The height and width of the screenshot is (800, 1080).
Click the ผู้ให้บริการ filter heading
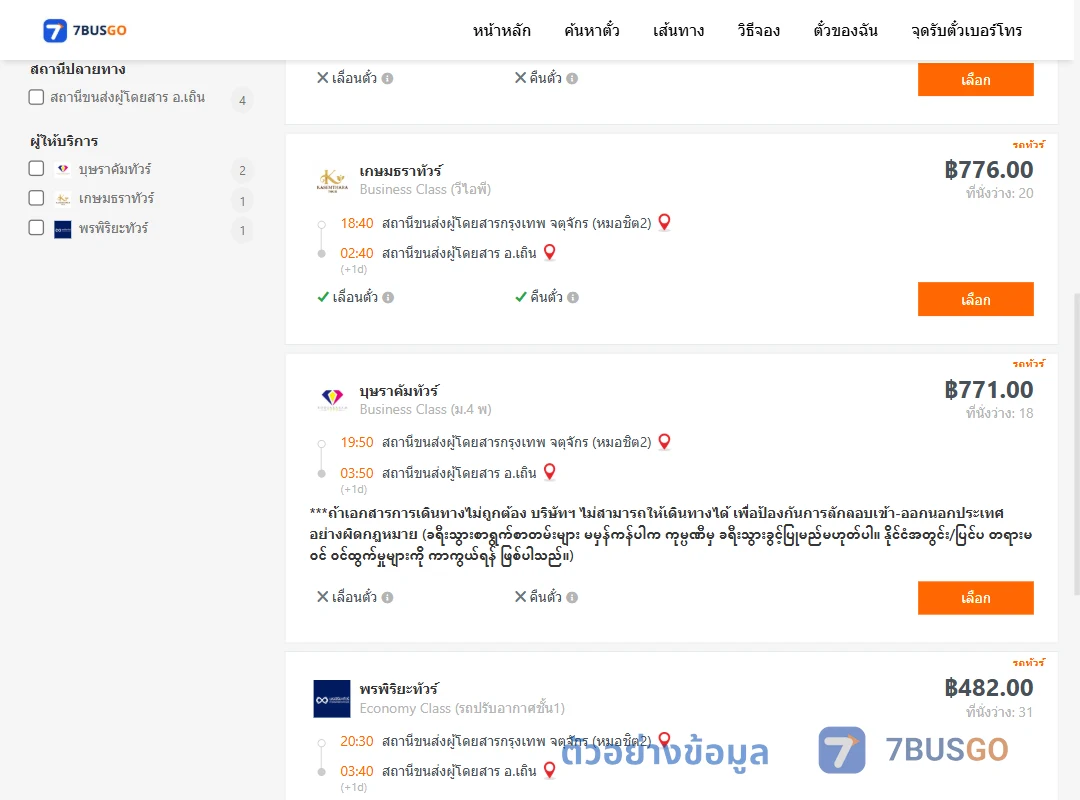(x=64, y=141)
